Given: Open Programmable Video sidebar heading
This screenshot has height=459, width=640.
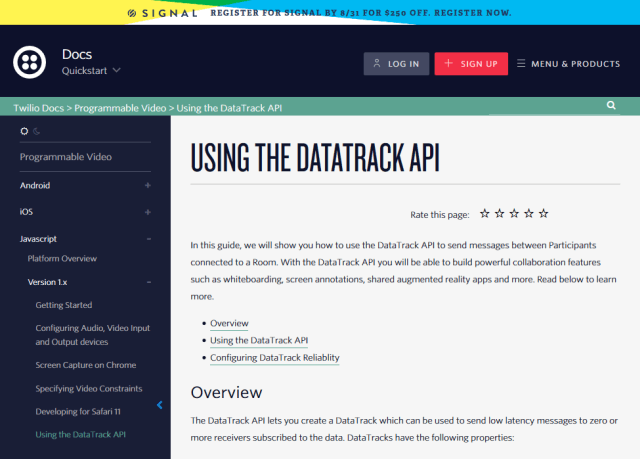Looking at the screenshot, I should (66, 157).
